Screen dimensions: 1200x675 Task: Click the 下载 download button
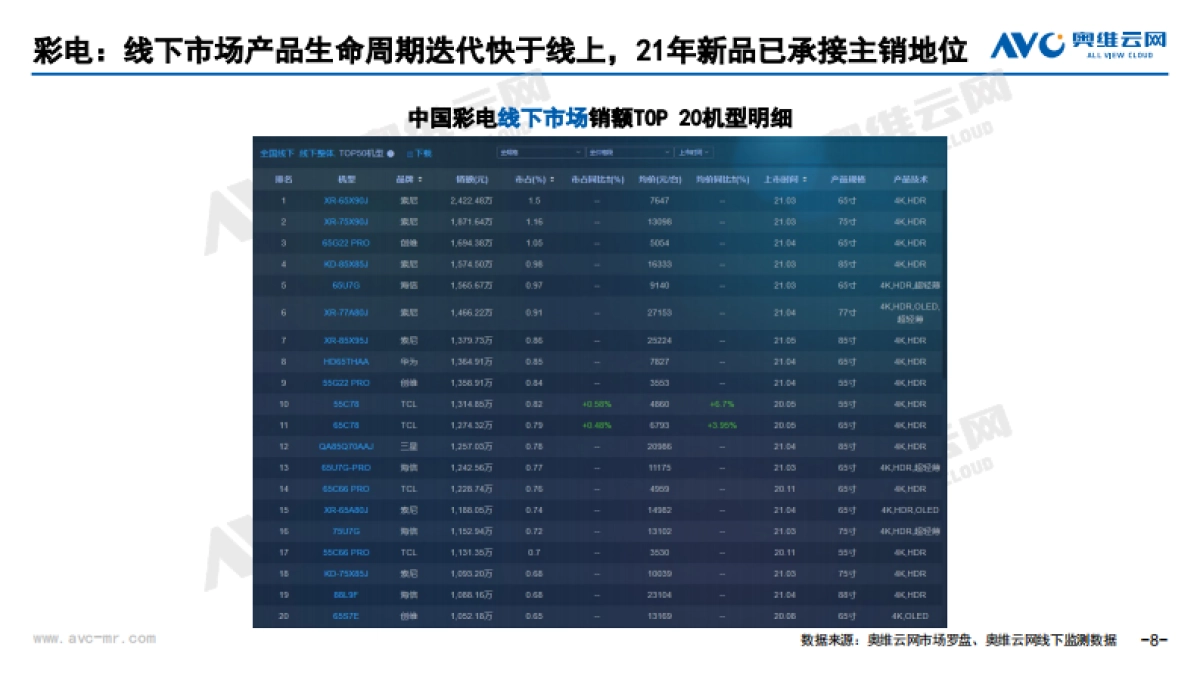click(x=422, y=152)
